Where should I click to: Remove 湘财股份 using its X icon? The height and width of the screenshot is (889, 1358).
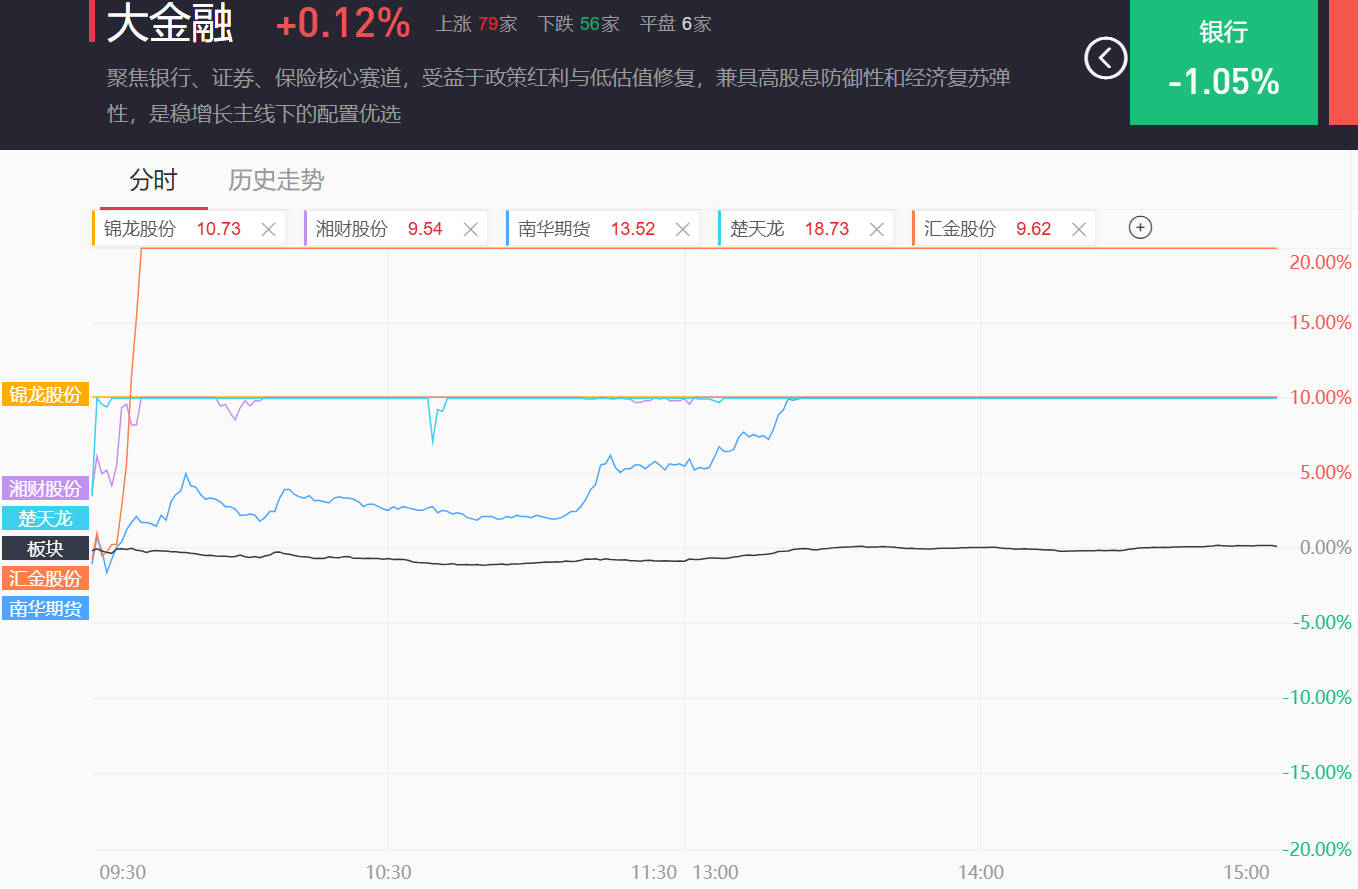coord(471,229)
